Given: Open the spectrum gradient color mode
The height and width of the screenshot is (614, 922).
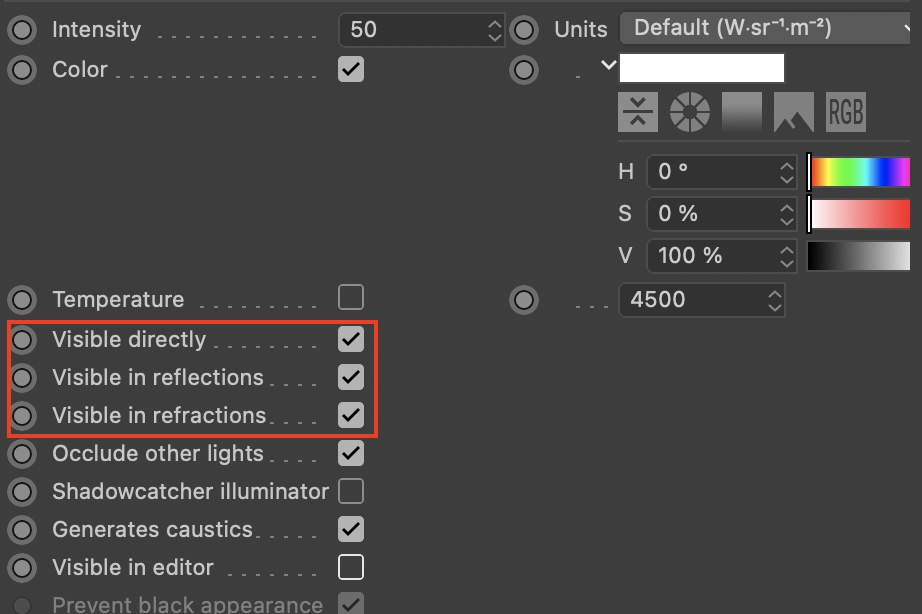Looking at the screenshot, I should (x=742, y=112).
